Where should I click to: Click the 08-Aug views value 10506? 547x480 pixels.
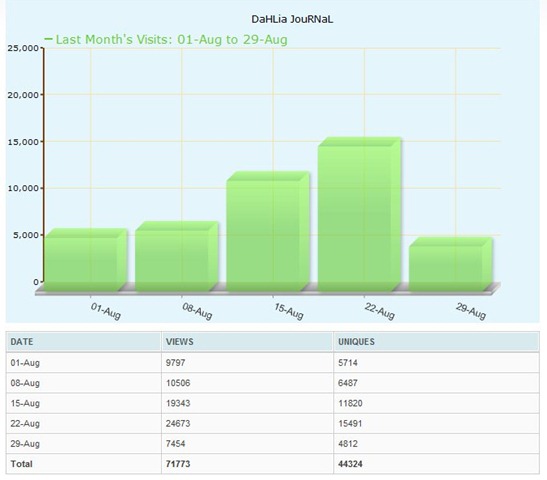pos(178,383)
